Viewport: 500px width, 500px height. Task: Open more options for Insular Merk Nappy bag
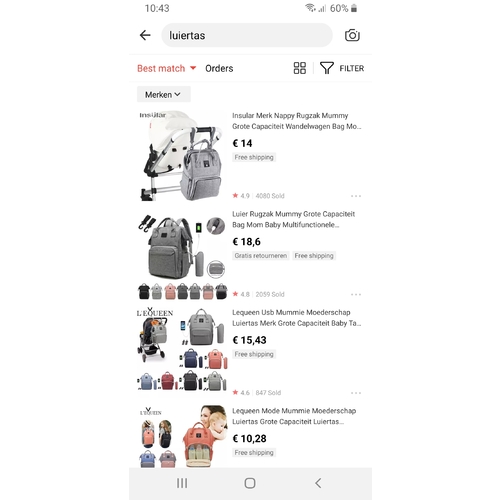click(356, 196)
